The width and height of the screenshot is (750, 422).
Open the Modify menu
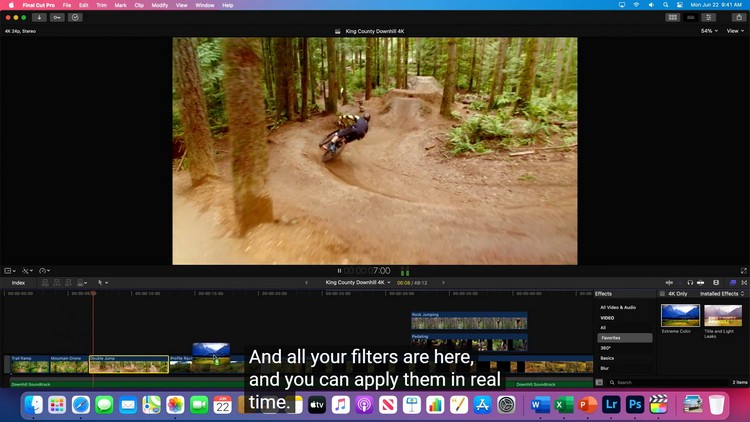pos(159,5)
